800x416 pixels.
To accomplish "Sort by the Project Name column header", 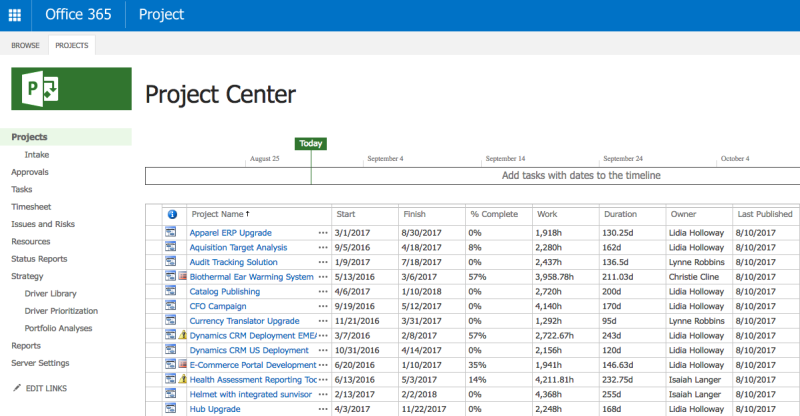I will coord(218,214).
